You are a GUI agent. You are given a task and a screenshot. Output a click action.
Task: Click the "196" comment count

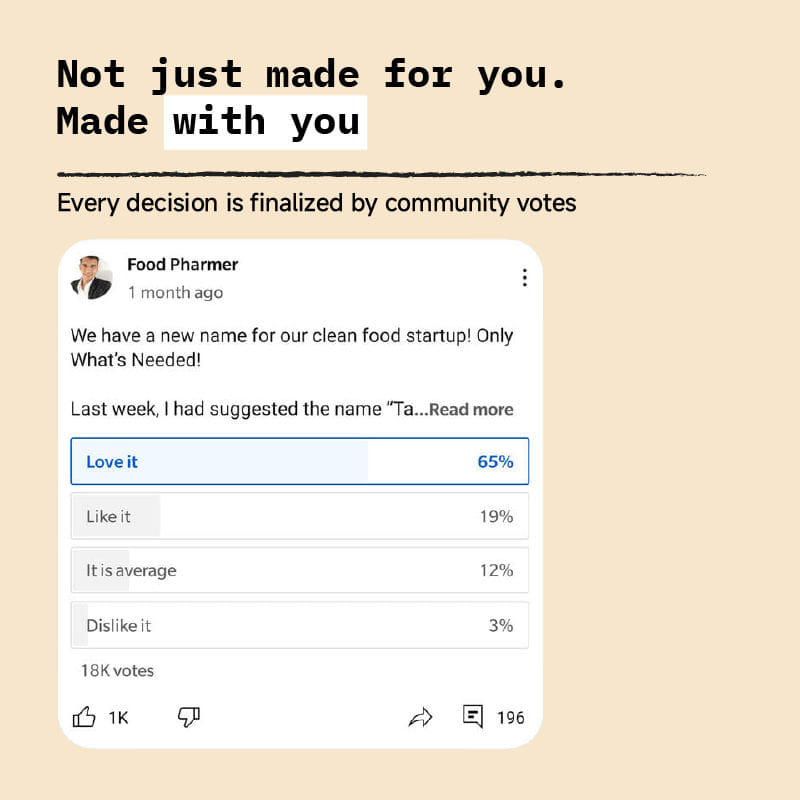pyautogui.click(x=510, y=717)
